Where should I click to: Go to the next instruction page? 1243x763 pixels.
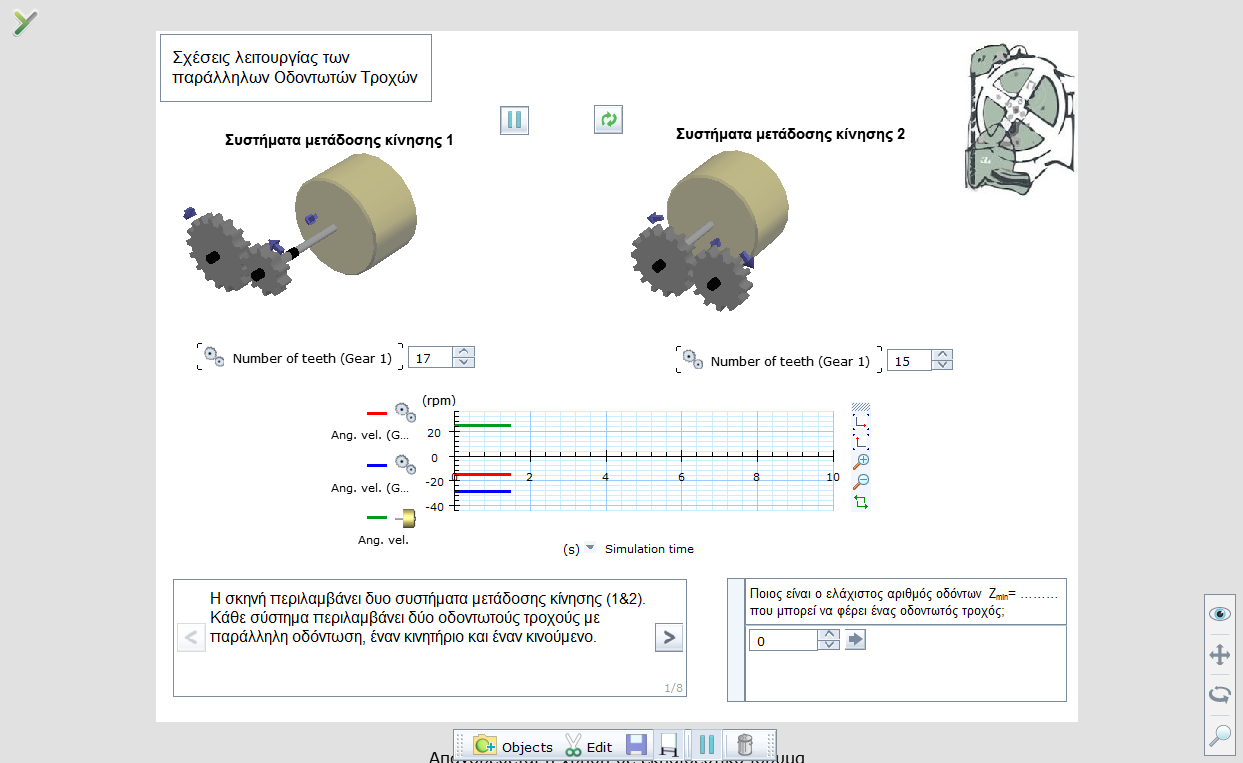click(x=669, y=637)
